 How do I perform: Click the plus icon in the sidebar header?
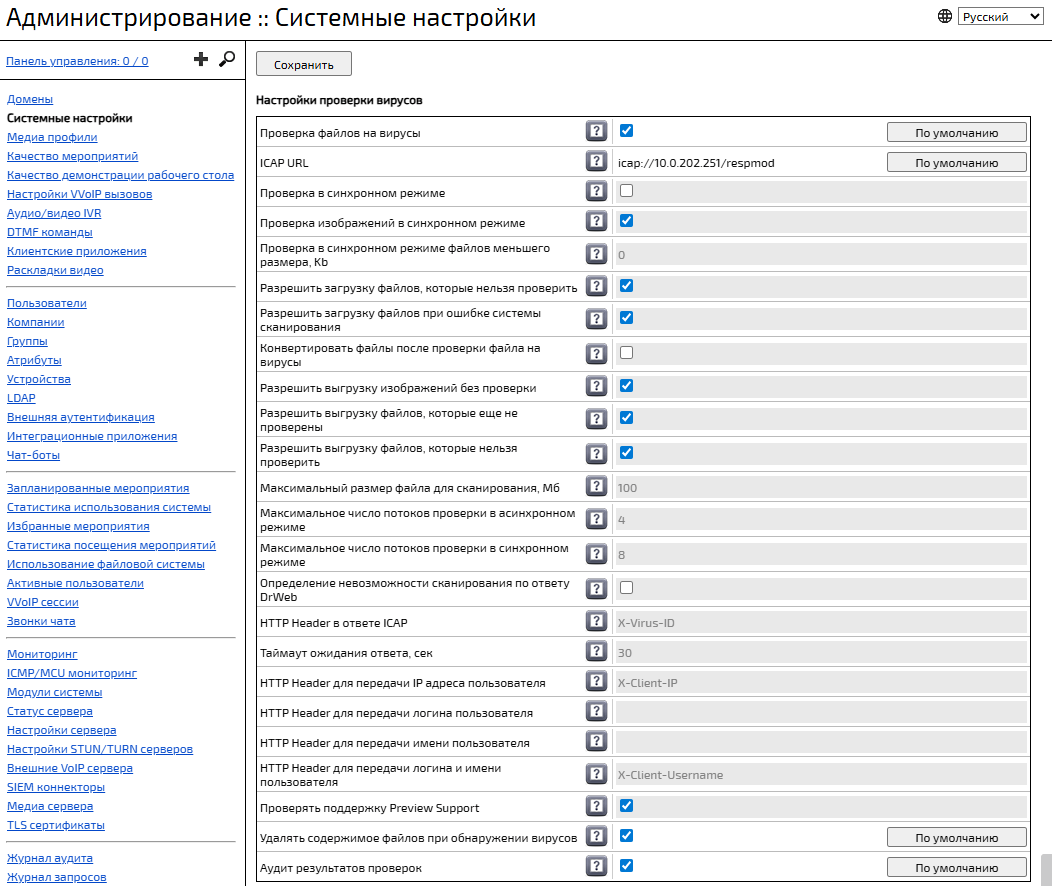coord(201,60)
